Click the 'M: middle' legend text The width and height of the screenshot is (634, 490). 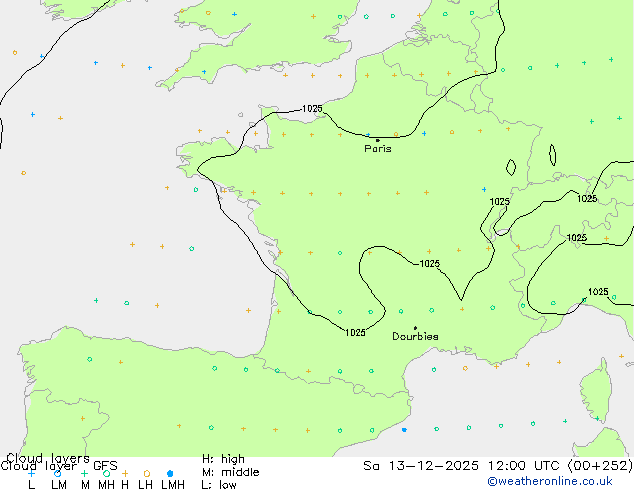tap(230, 472)
